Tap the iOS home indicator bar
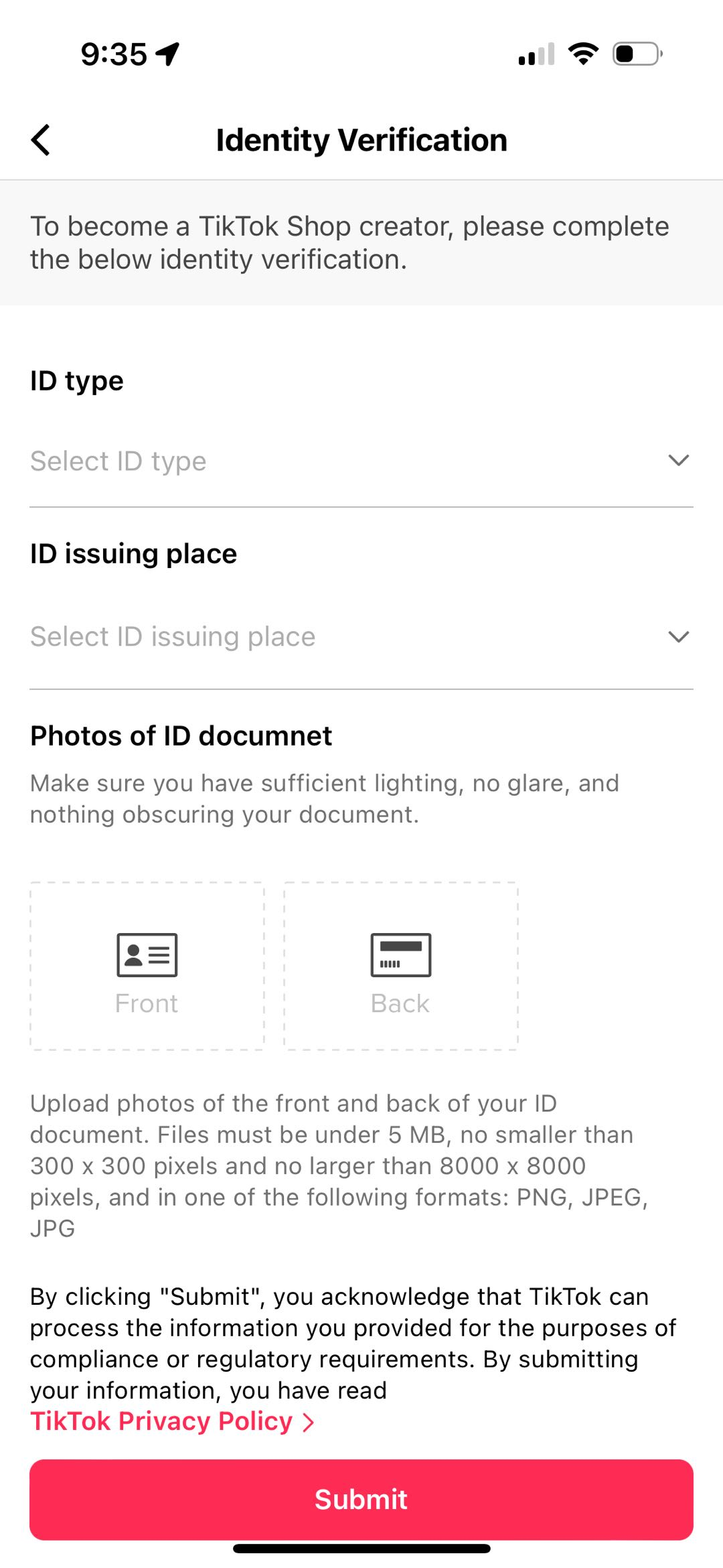 coord(361,1548)
